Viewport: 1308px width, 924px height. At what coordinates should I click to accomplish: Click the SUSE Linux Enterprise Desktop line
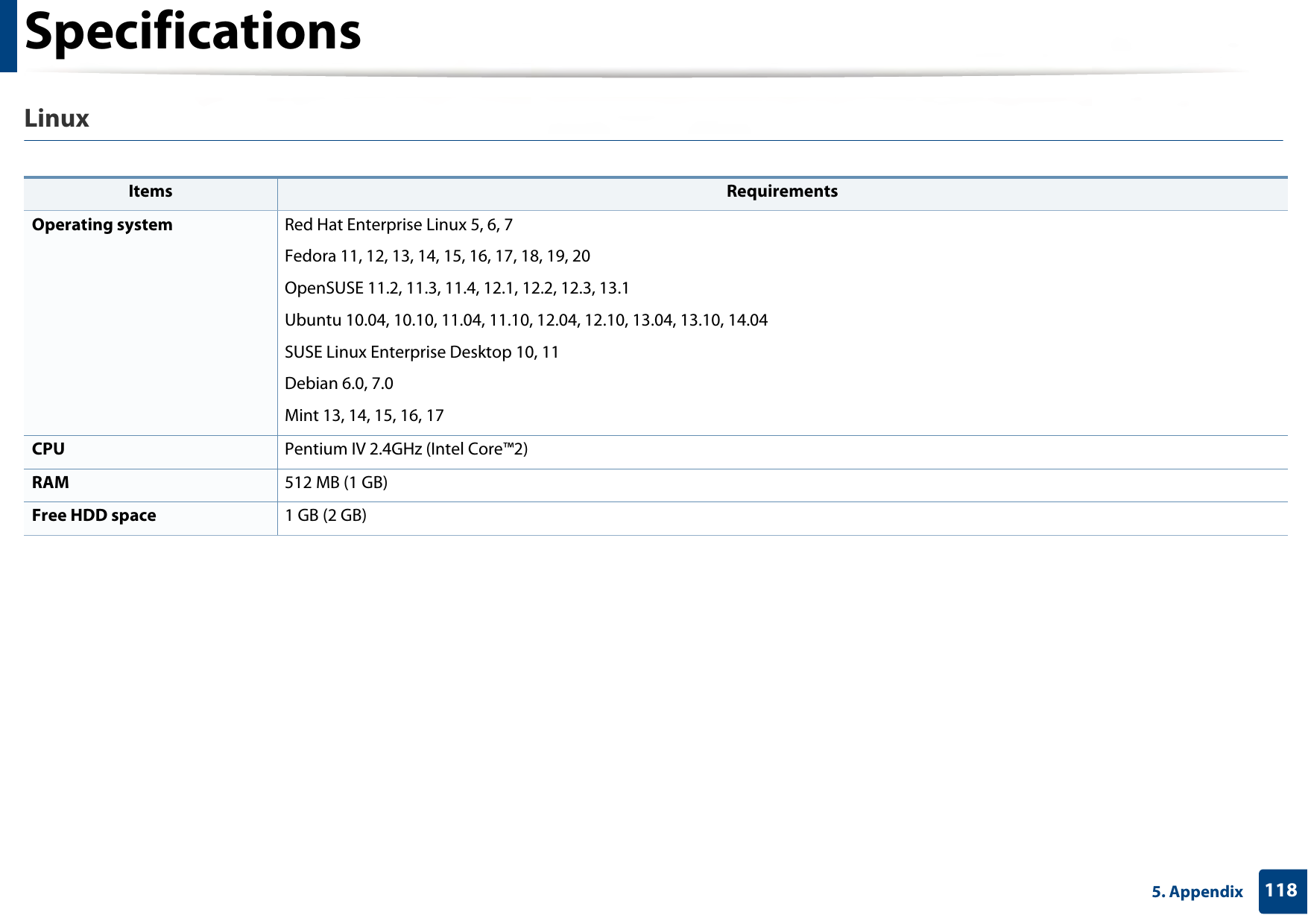point(422,352)
